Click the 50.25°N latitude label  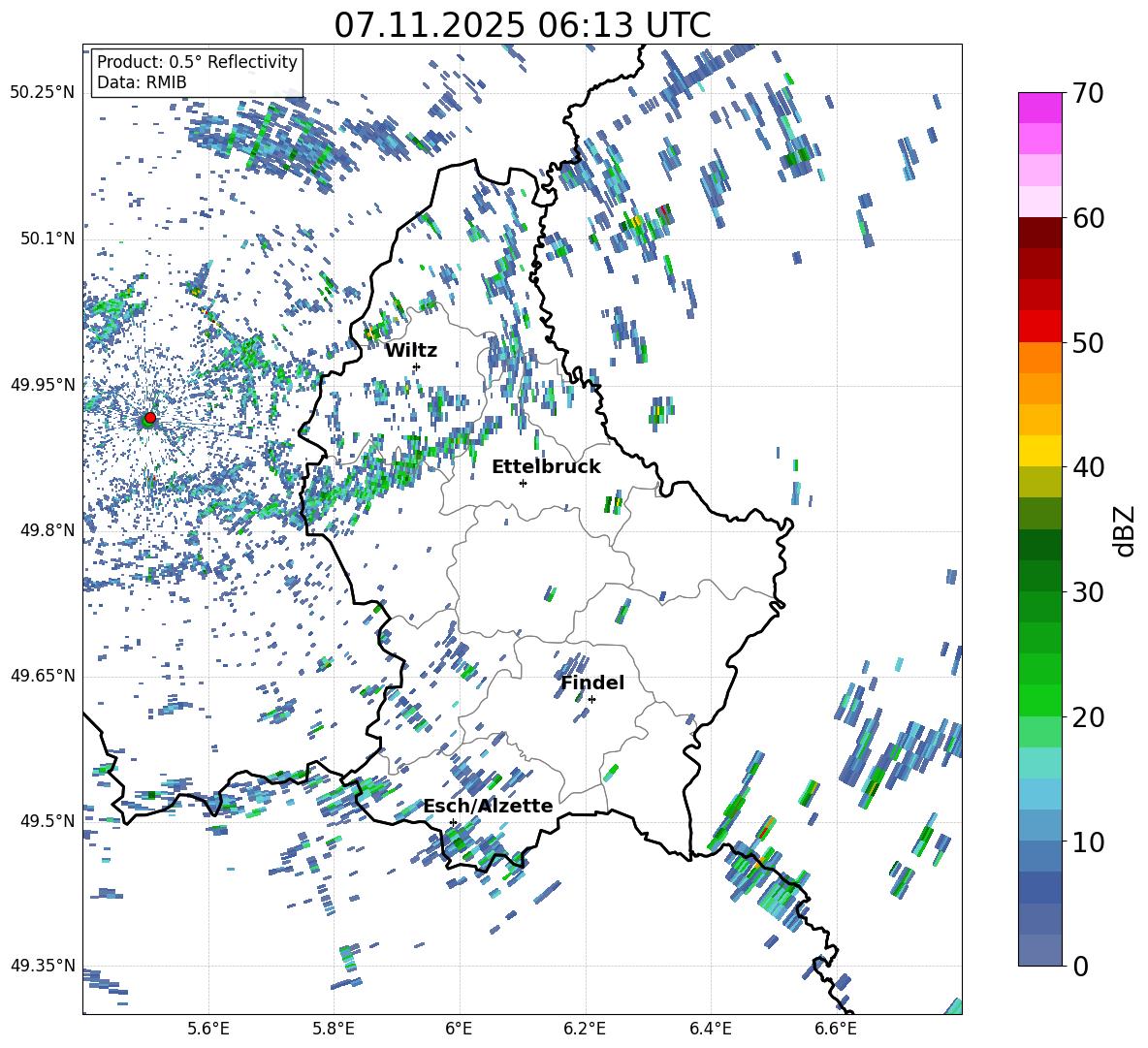[43, 93]
